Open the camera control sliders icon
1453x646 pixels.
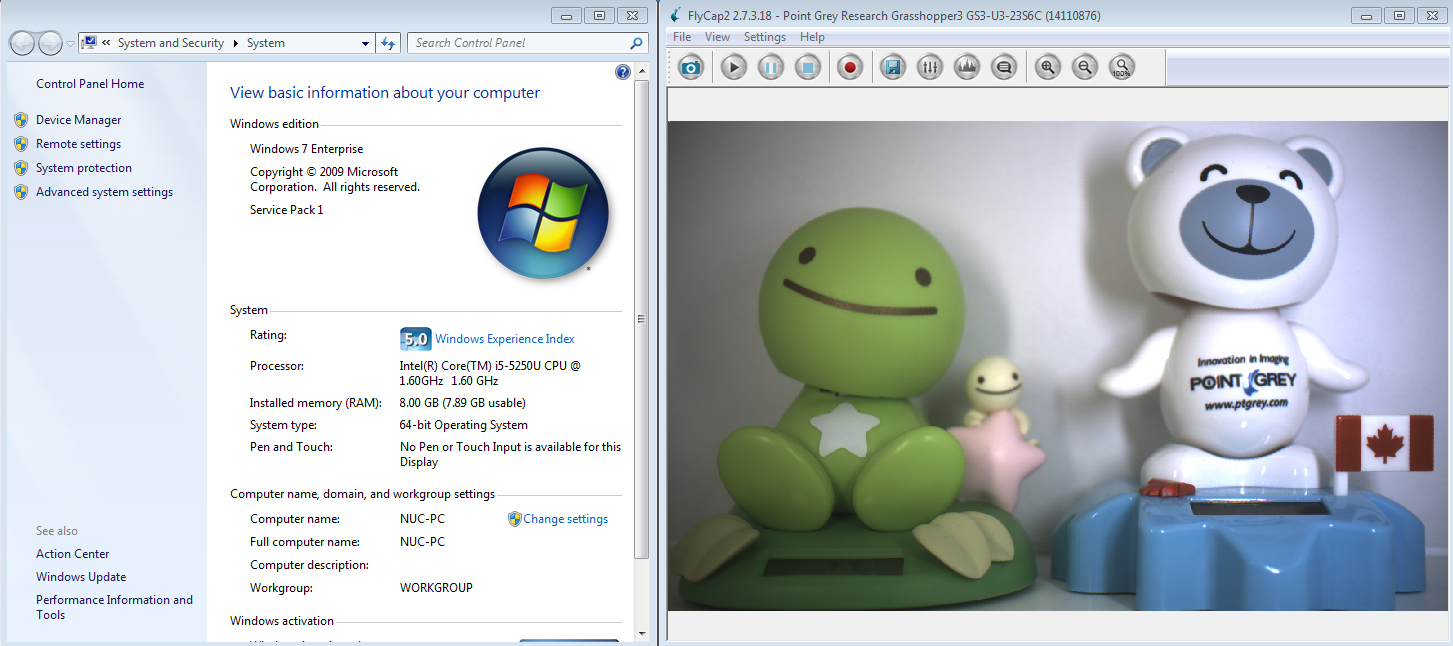pyautogui.click(x=929, y=66)
